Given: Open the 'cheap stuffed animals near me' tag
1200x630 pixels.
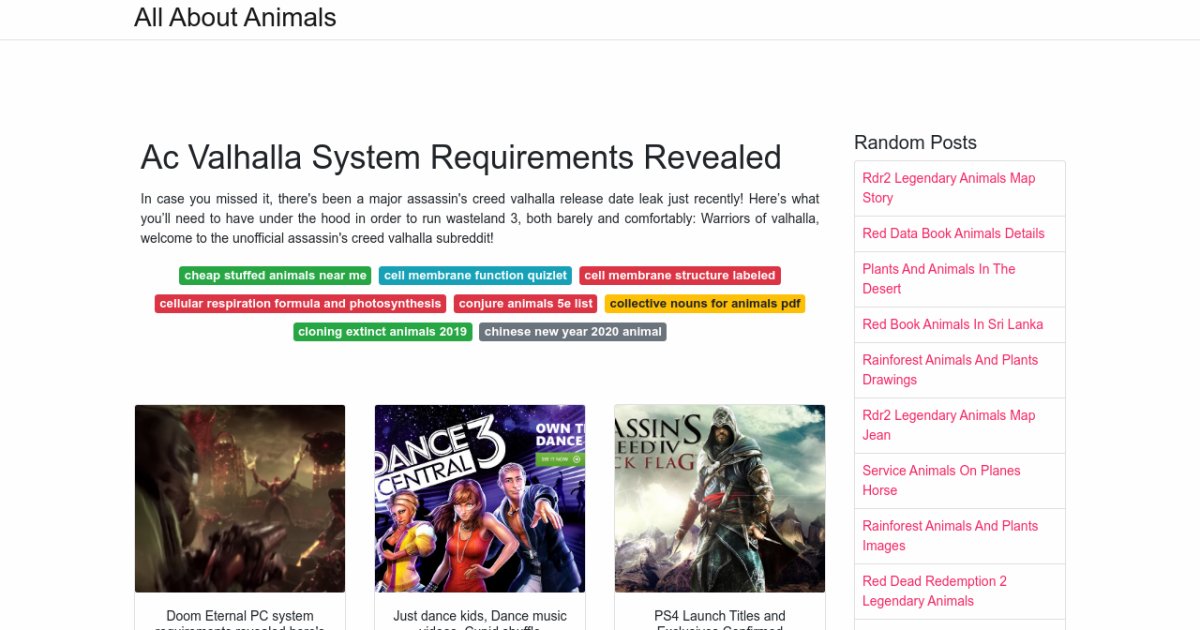Looking at the screenshot, I should click(275, 276).
